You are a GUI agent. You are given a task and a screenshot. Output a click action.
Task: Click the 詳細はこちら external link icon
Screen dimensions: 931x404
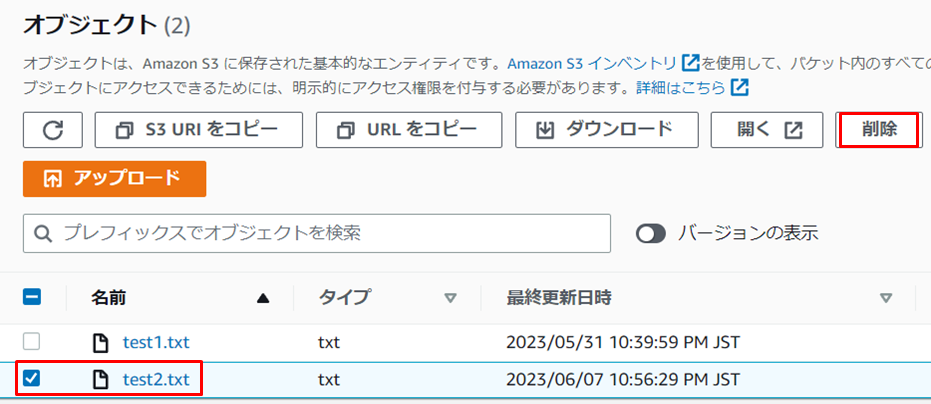coord(740,88)
